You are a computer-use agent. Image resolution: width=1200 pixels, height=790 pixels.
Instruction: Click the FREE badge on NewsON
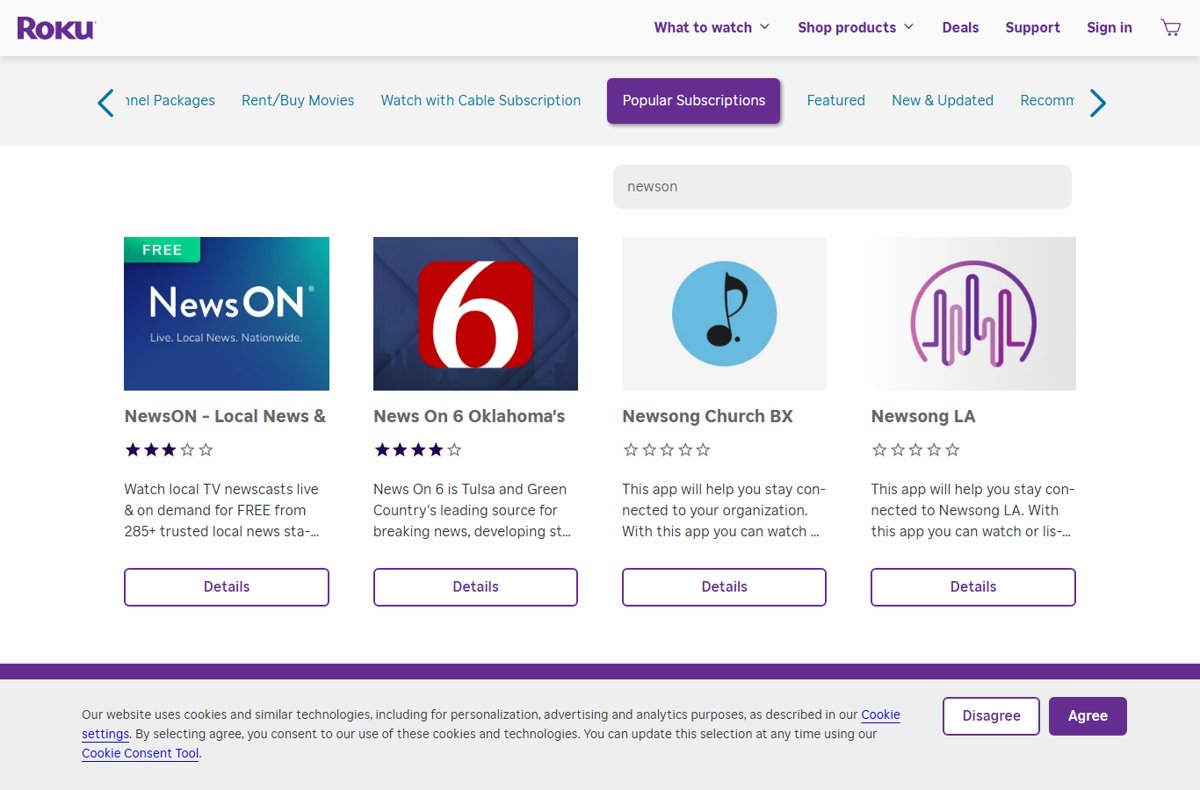162,250
